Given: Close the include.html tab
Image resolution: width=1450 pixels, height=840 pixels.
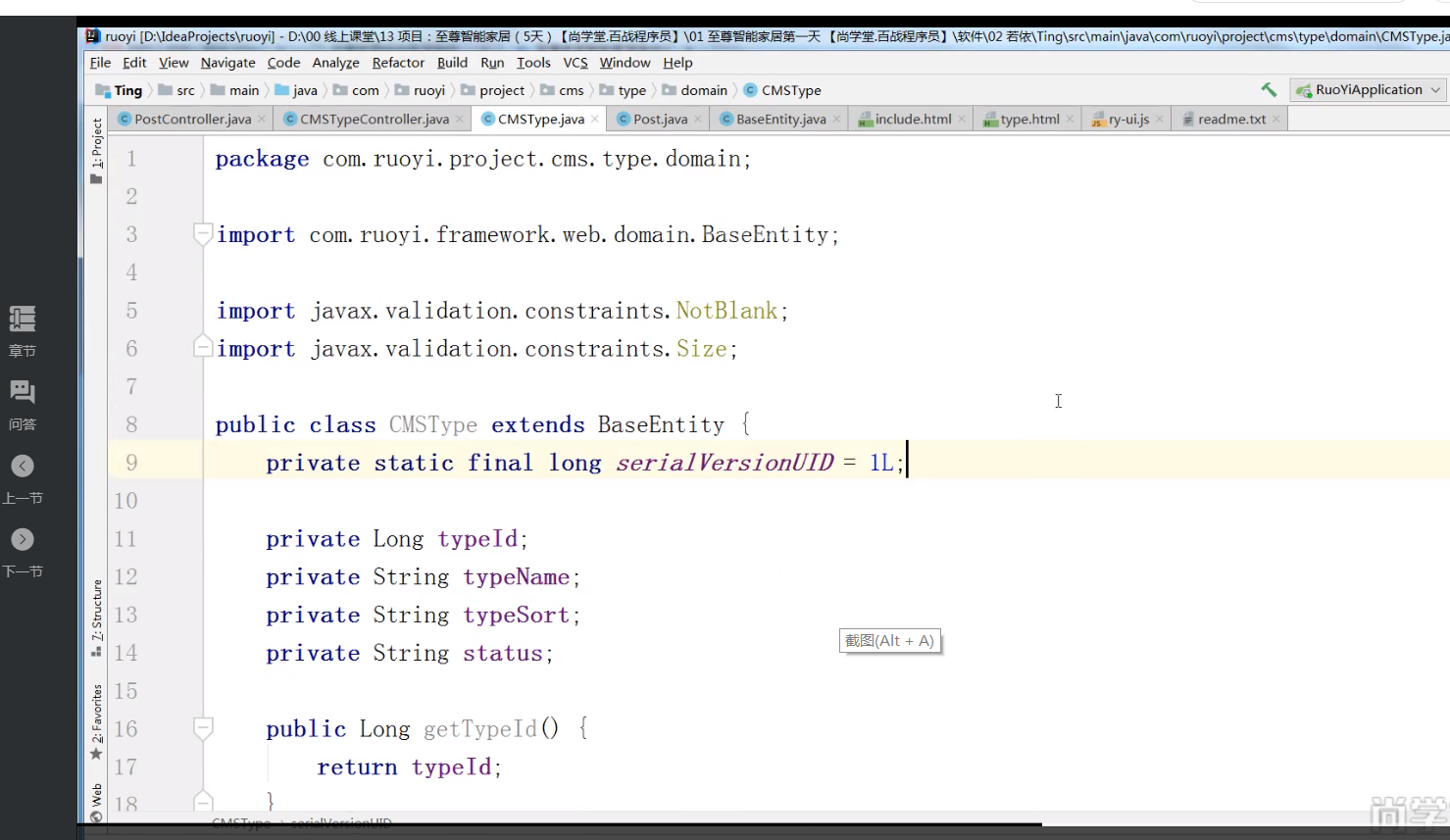Looking at the screenshot, I should pyautogui.click(x=962, y=120).
